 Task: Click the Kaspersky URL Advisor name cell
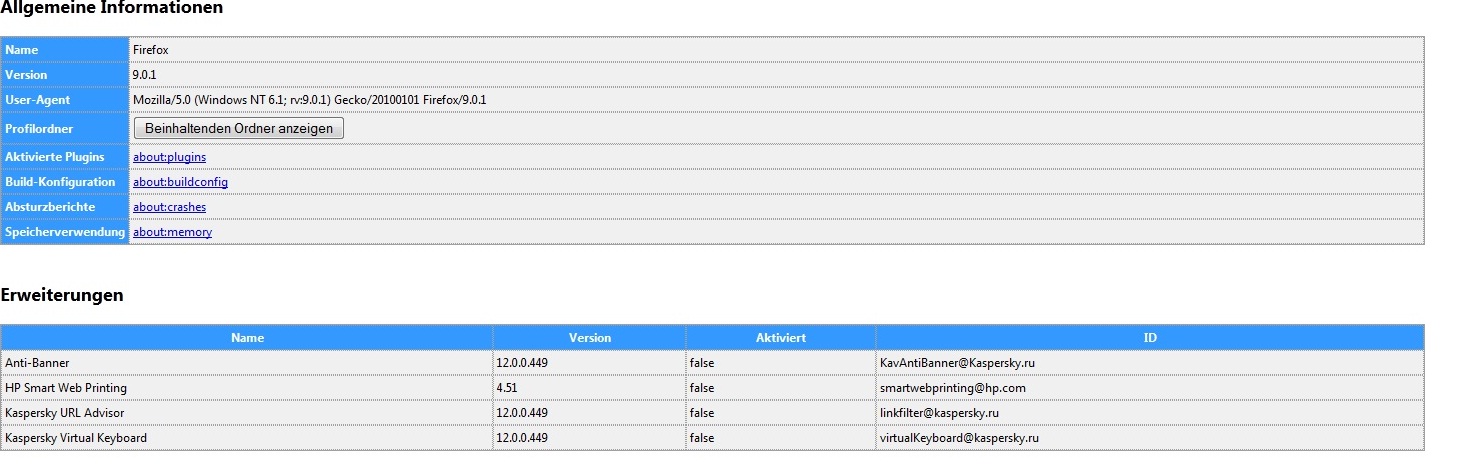click(65, 413)
